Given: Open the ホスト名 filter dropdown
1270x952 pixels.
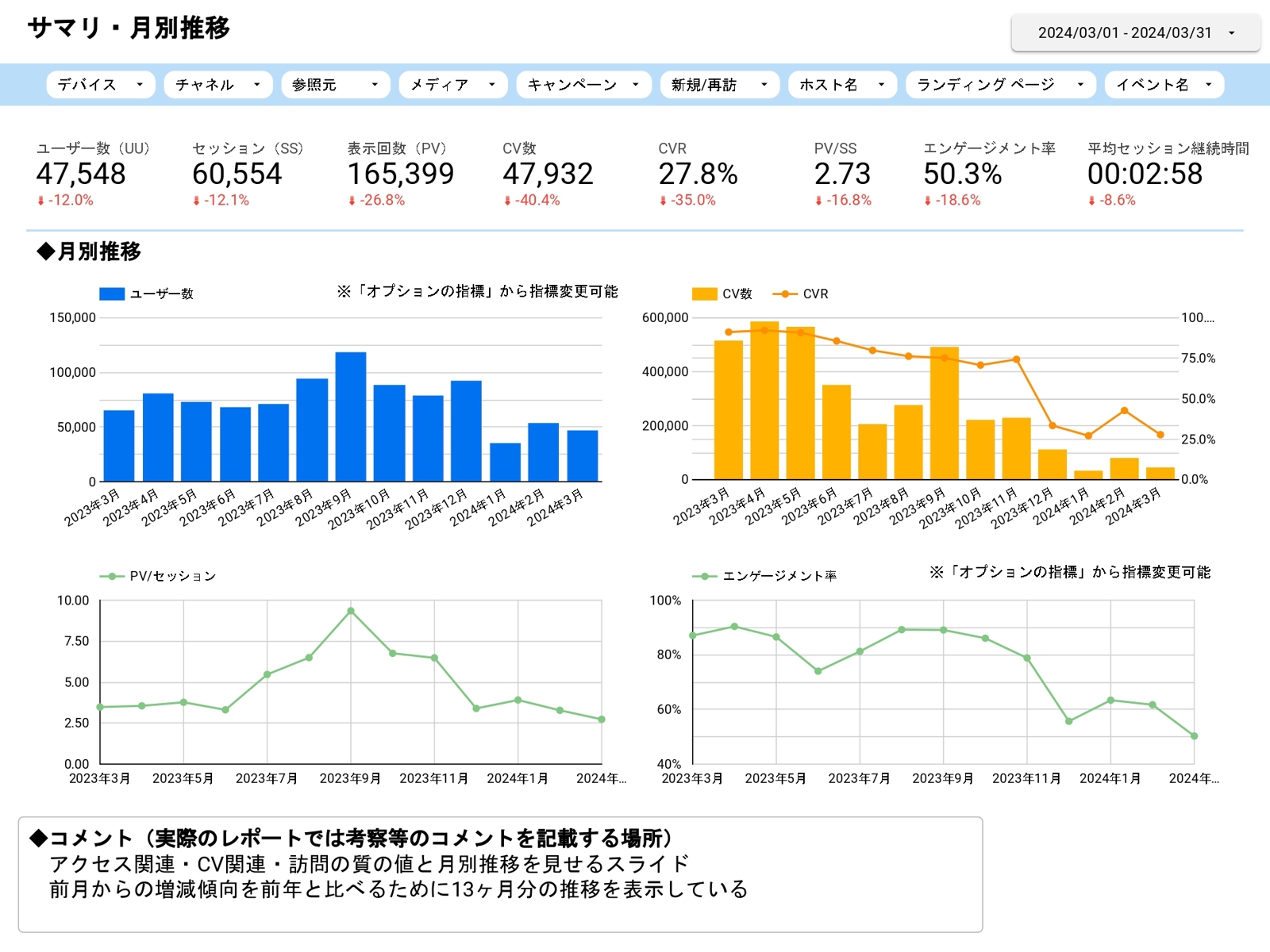Looking at the screenshot, I should 842,84.
